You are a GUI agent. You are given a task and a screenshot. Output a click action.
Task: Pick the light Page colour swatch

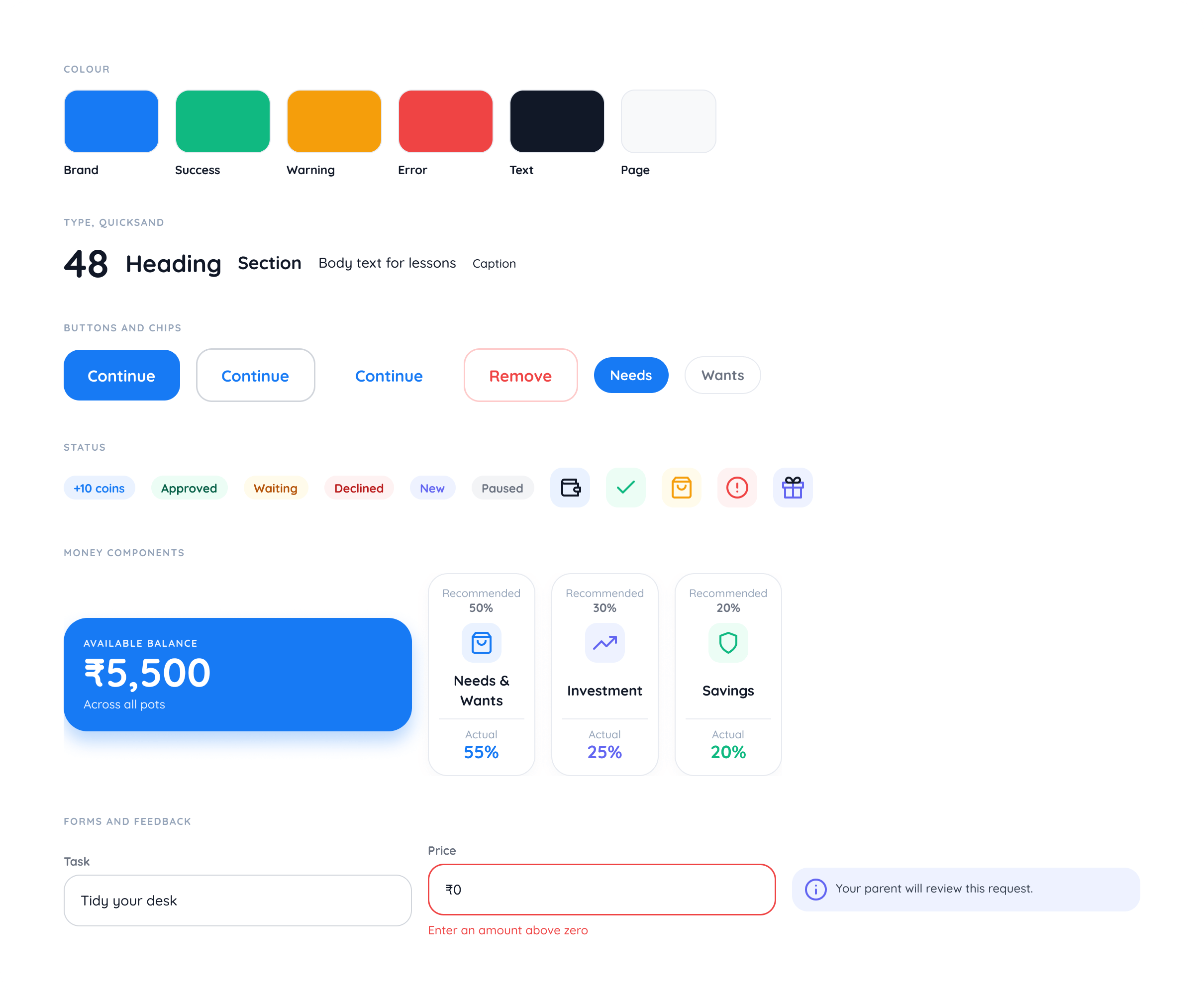(669, 121)
